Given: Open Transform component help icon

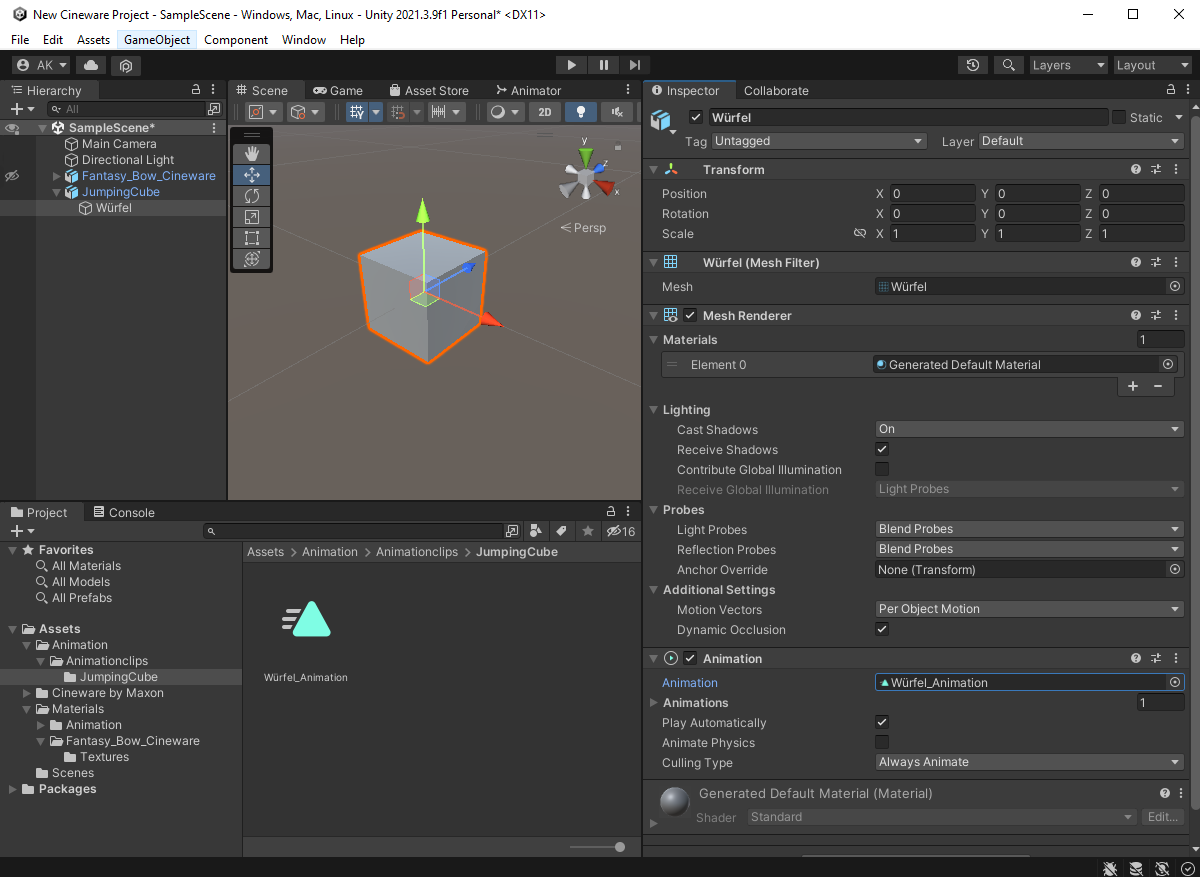Looking at the screenshot, I should (x=1136, y=170).
